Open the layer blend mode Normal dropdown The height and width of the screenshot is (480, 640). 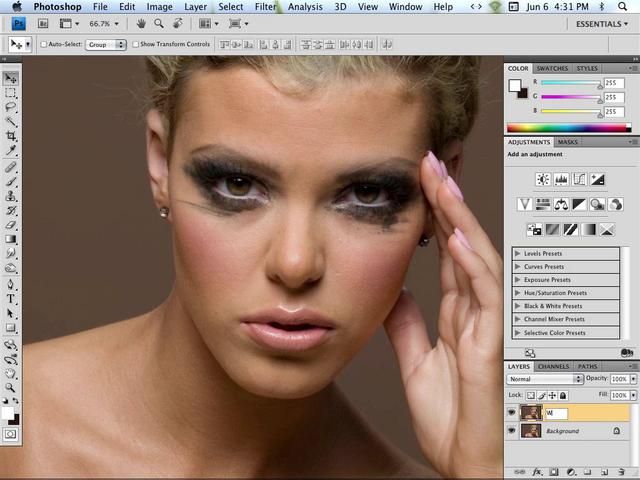545,379
